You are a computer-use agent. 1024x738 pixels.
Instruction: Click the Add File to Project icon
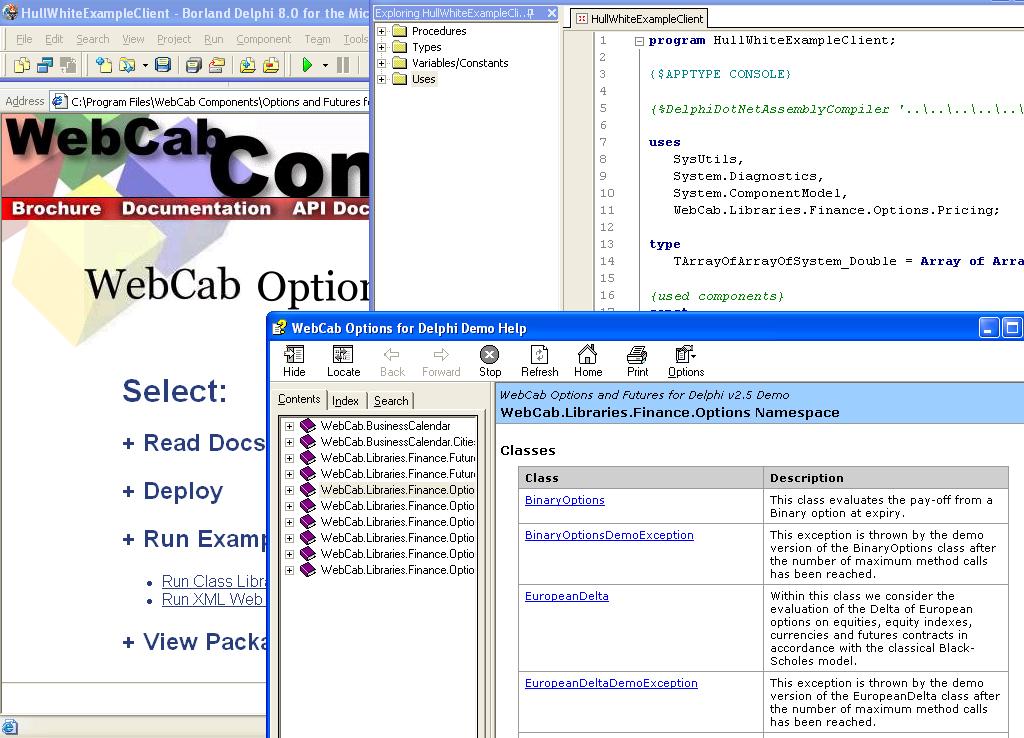(248, 65)
